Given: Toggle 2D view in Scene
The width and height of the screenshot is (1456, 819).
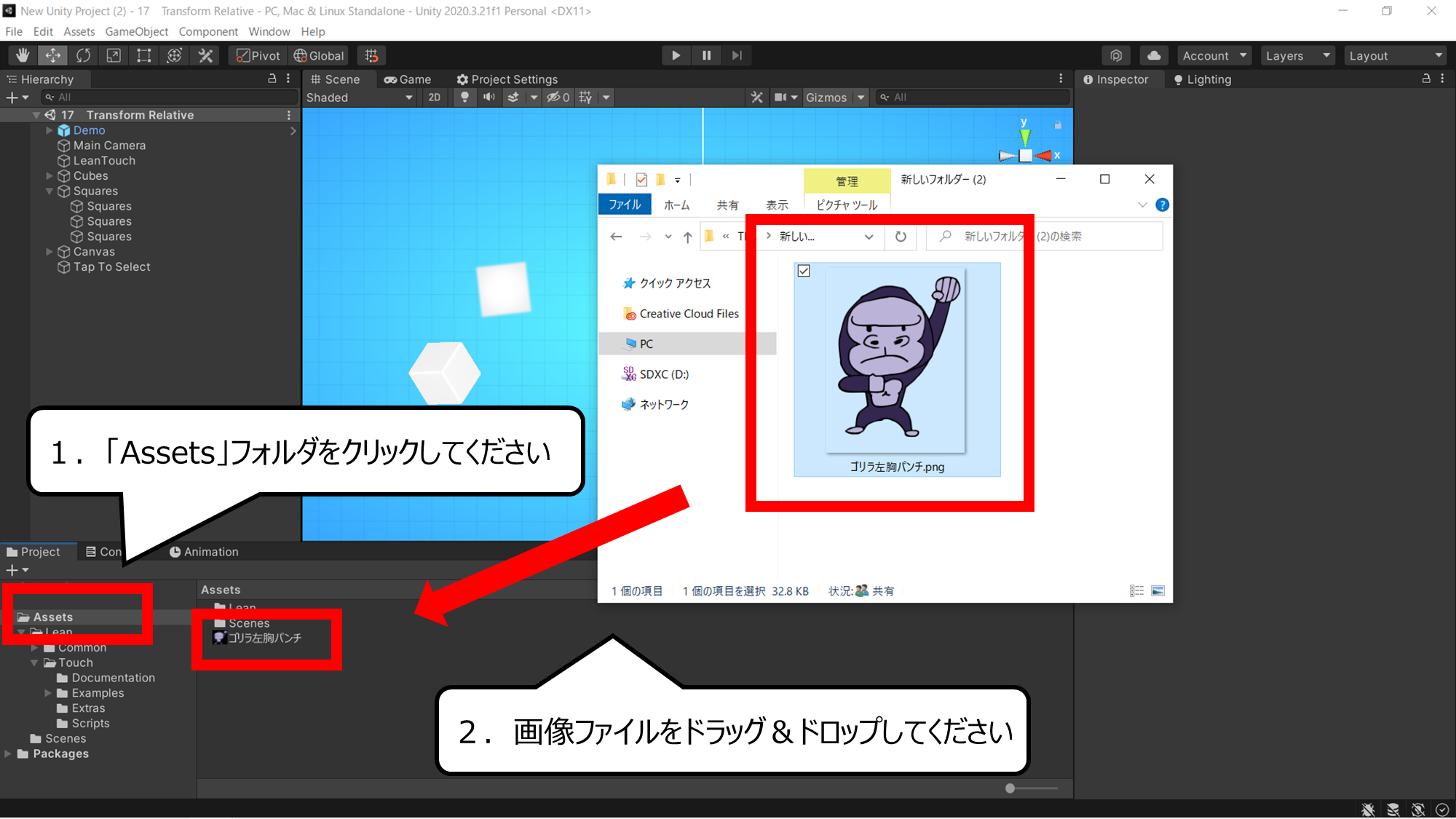Looking at the screenshot, I should click(435, 98).
